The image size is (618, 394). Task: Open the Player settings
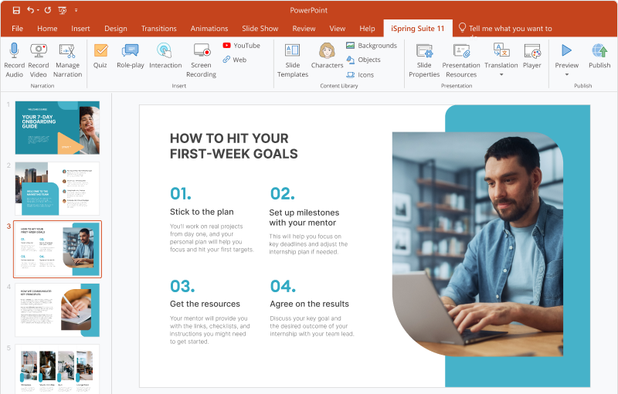coord(532,56)
